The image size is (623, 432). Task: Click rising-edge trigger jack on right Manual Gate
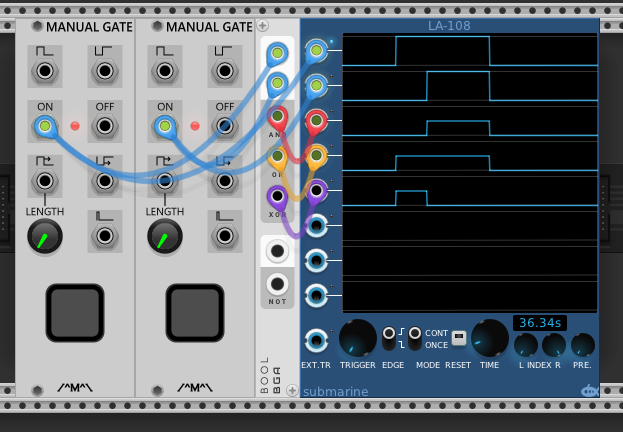click(165, 181)
